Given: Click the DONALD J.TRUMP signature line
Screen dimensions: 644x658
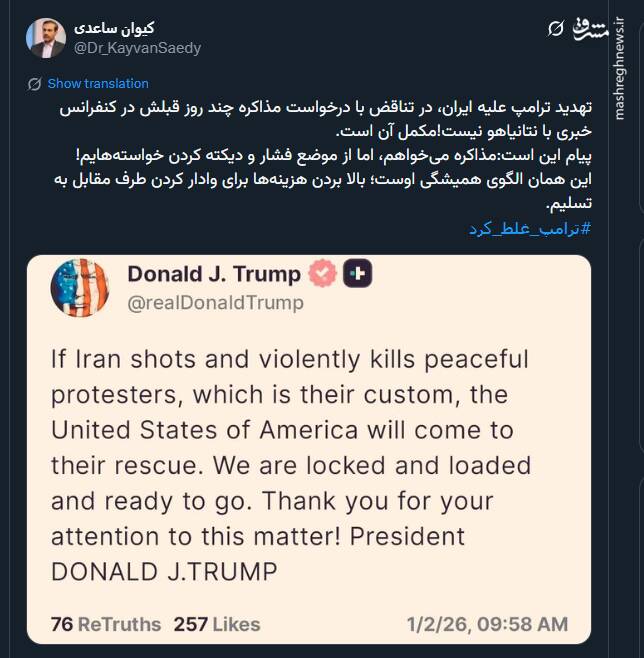Looking at the screenshot, I should pyautogui.click(x=163, y=571).
